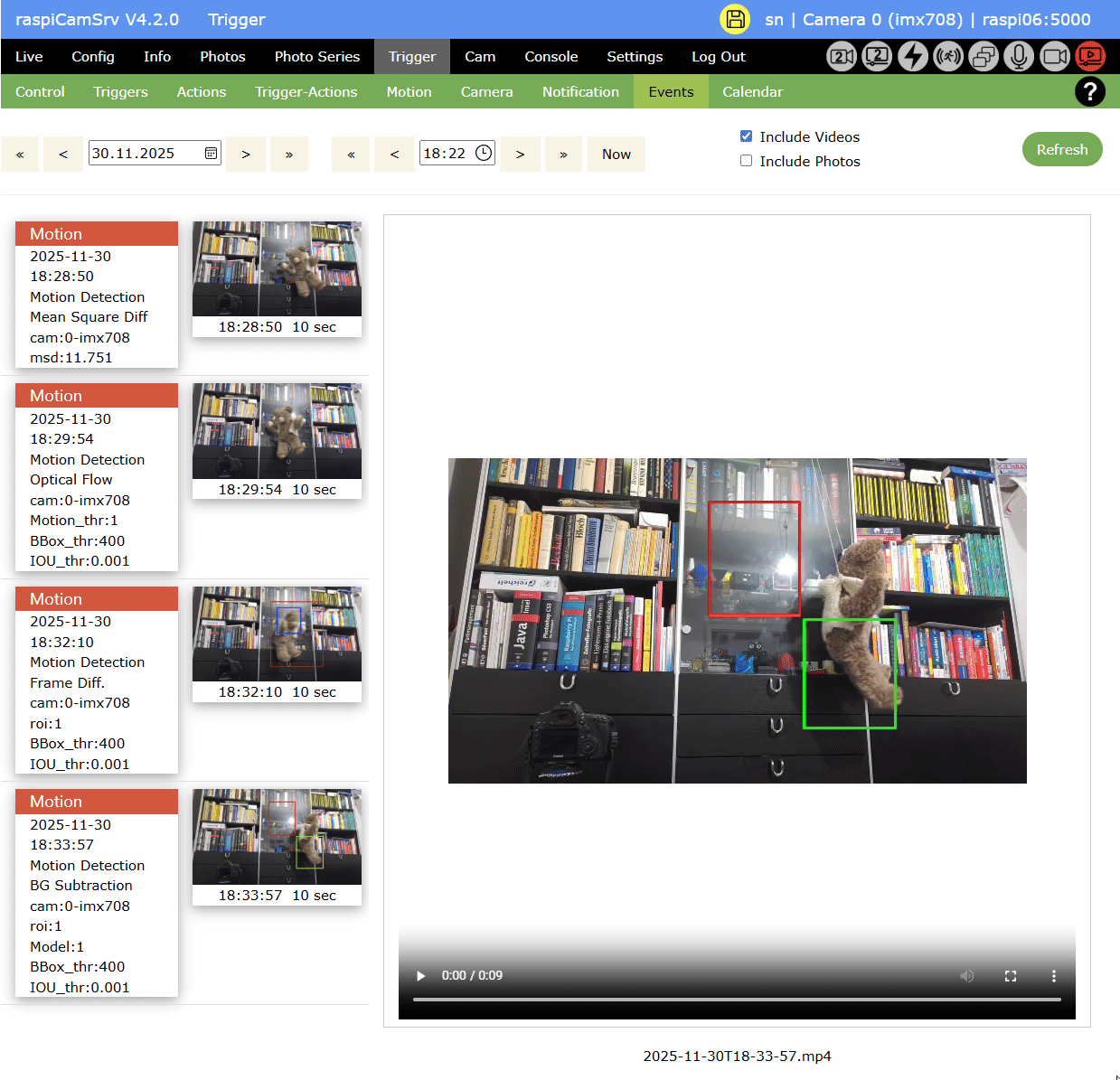Switch to the Calendar tab
The height and width of the screenshot is (1080, 1120).
click(752, 91)
